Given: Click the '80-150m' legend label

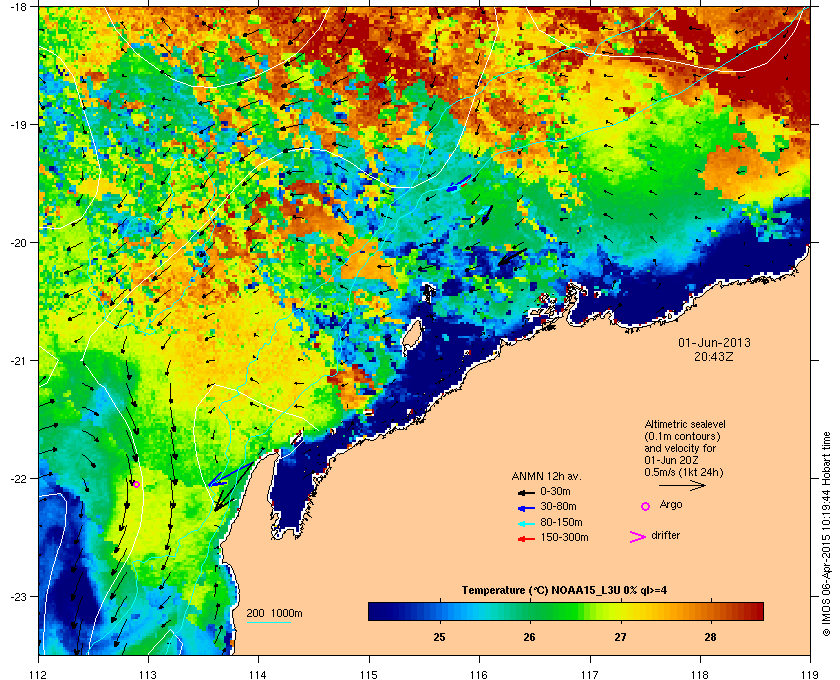Looking at the screenshot, I should click(x=561, y=522).
